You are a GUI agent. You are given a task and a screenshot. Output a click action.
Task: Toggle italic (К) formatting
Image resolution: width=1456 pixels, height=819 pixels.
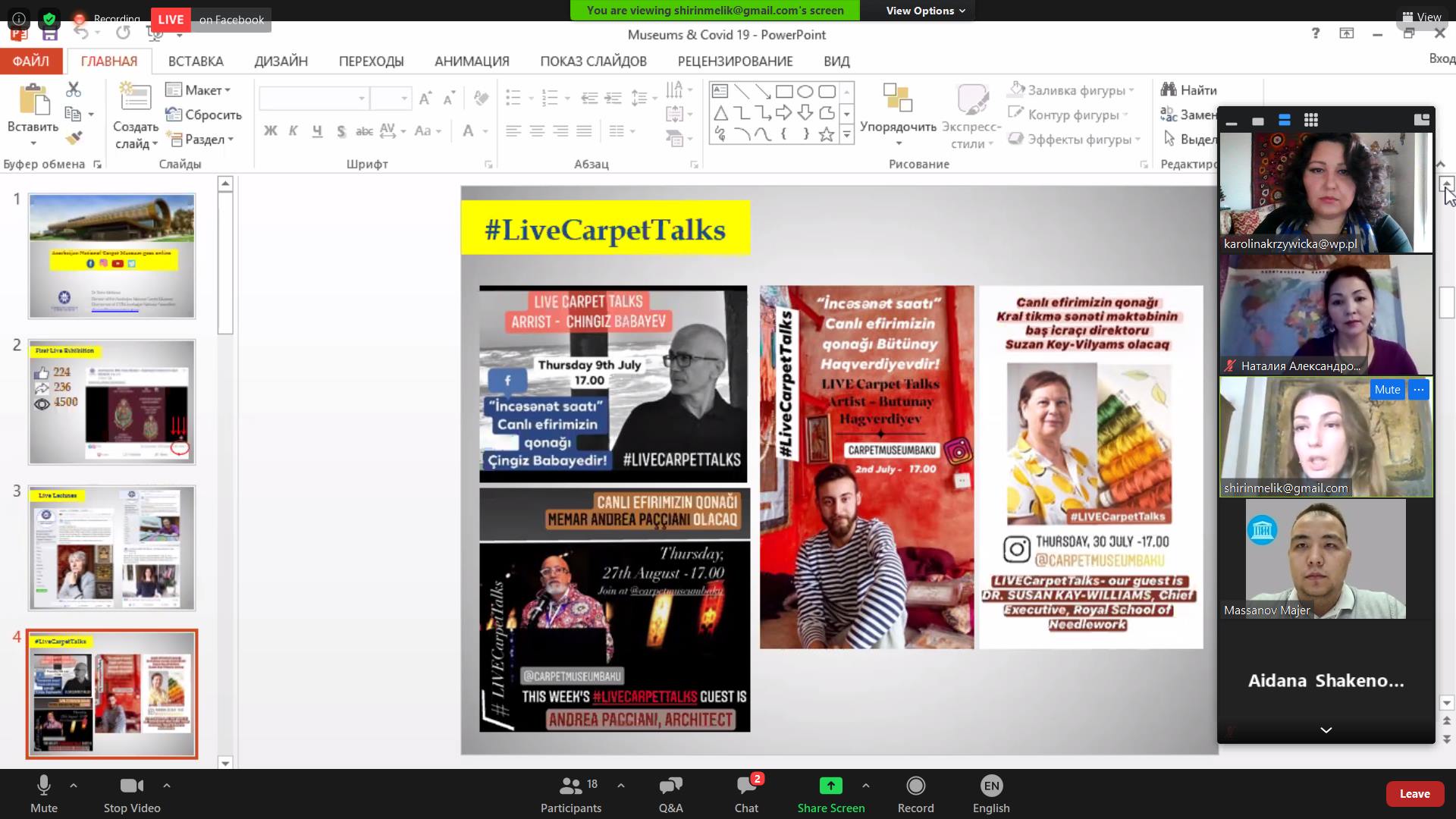tap(293, 130)
